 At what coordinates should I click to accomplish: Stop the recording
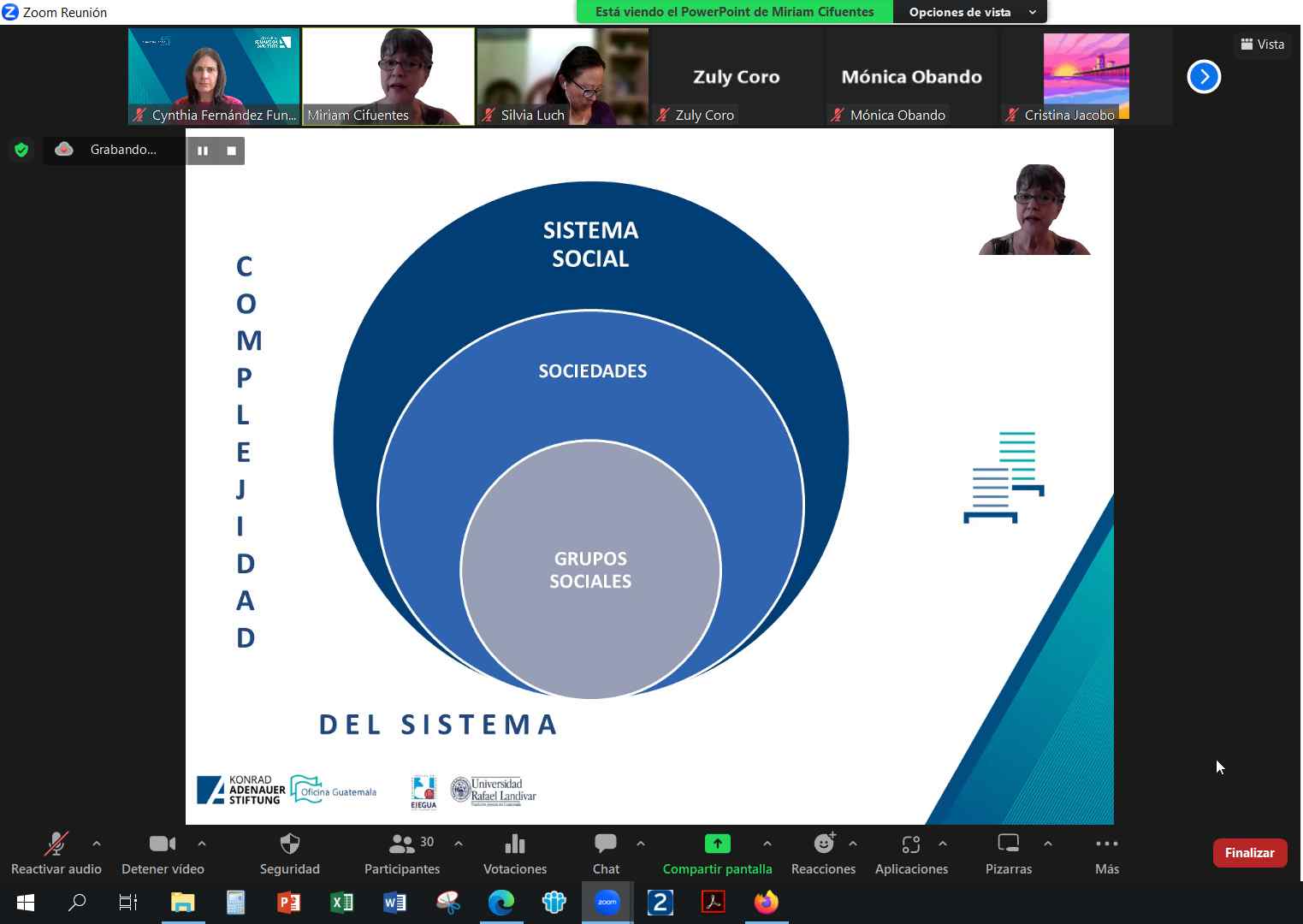click(231, 151)
